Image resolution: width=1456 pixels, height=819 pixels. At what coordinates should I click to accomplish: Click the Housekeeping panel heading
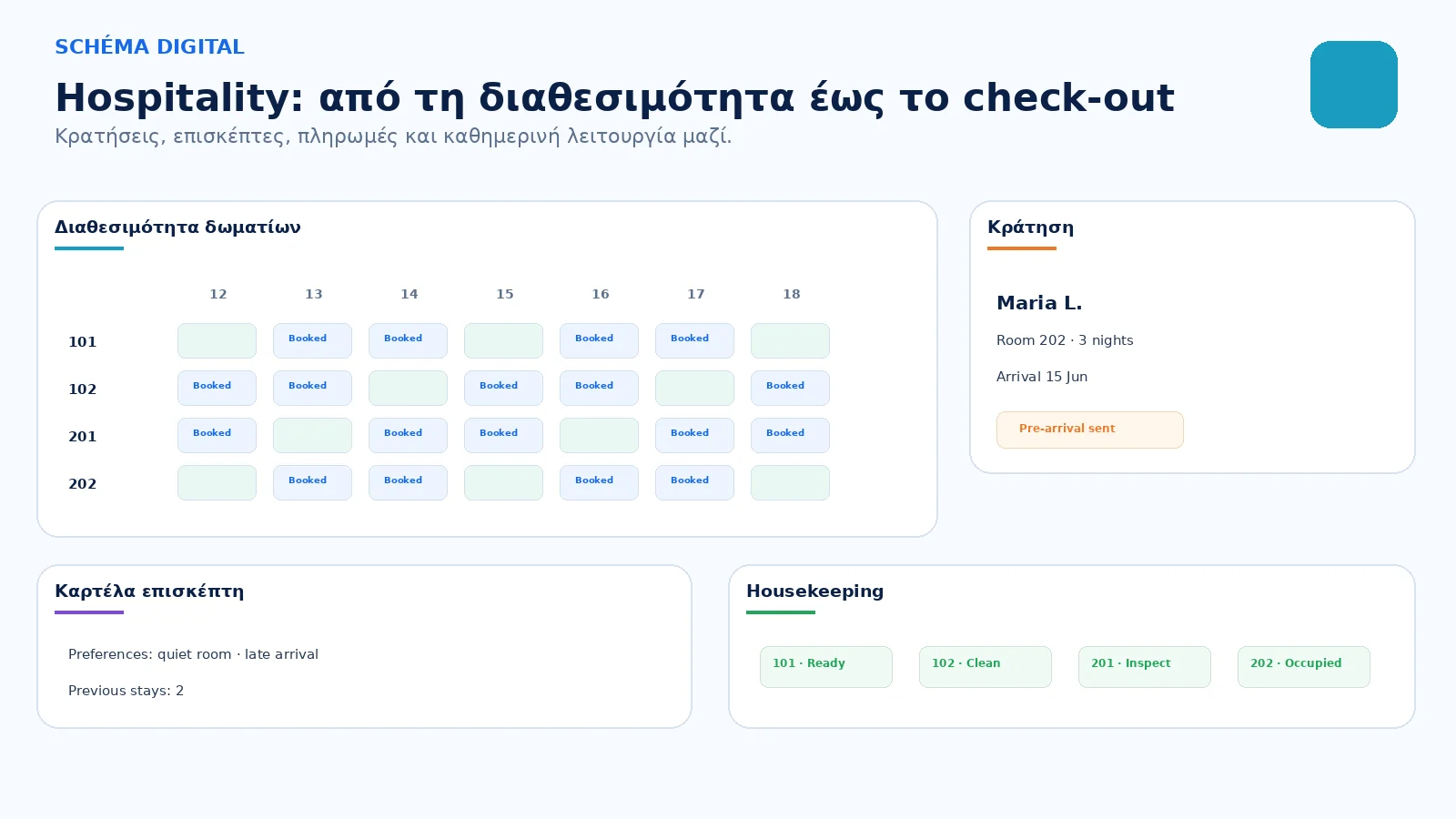point(814,591)
